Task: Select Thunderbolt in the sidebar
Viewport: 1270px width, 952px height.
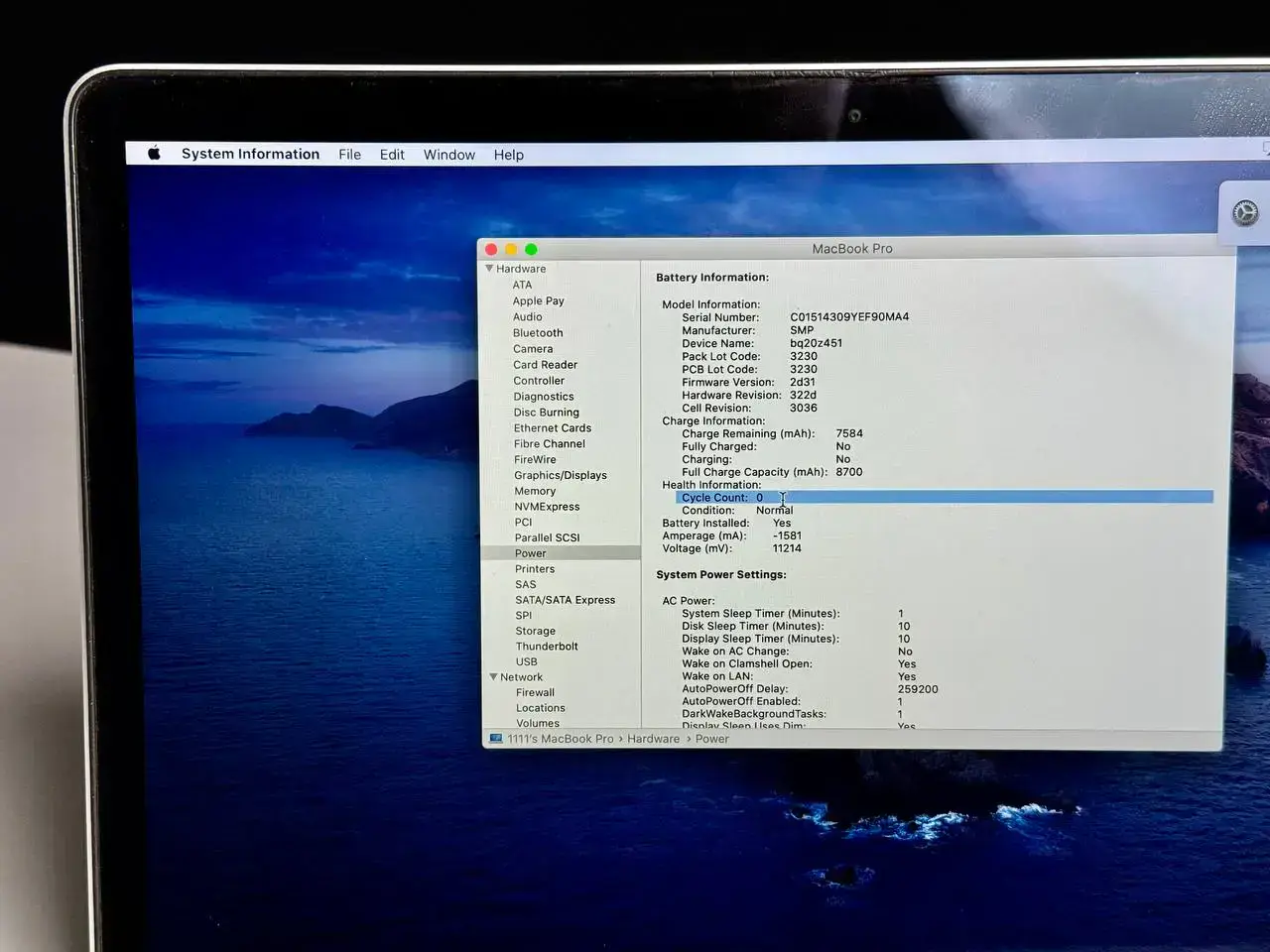Action: (x=547, y=647)
